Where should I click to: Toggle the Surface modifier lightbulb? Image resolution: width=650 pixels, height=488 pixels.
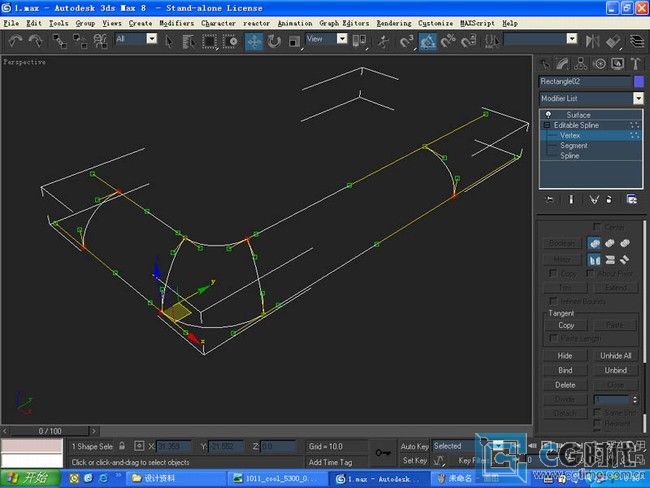tap(548, 115)
